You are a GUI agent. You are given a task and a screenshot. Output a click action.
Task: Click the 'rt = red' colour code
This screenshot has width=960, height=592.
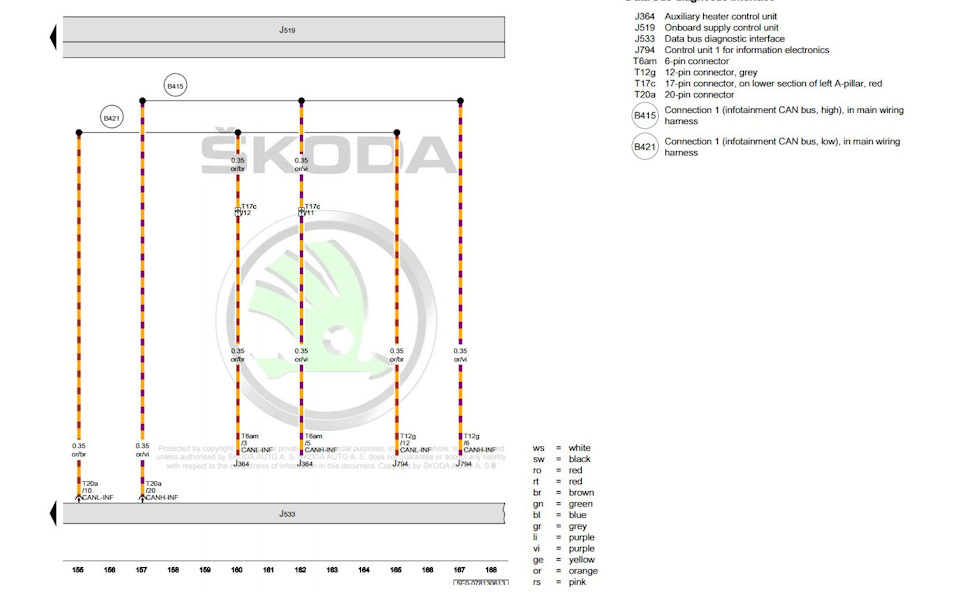pyautogui.click(x=557, y=481)
